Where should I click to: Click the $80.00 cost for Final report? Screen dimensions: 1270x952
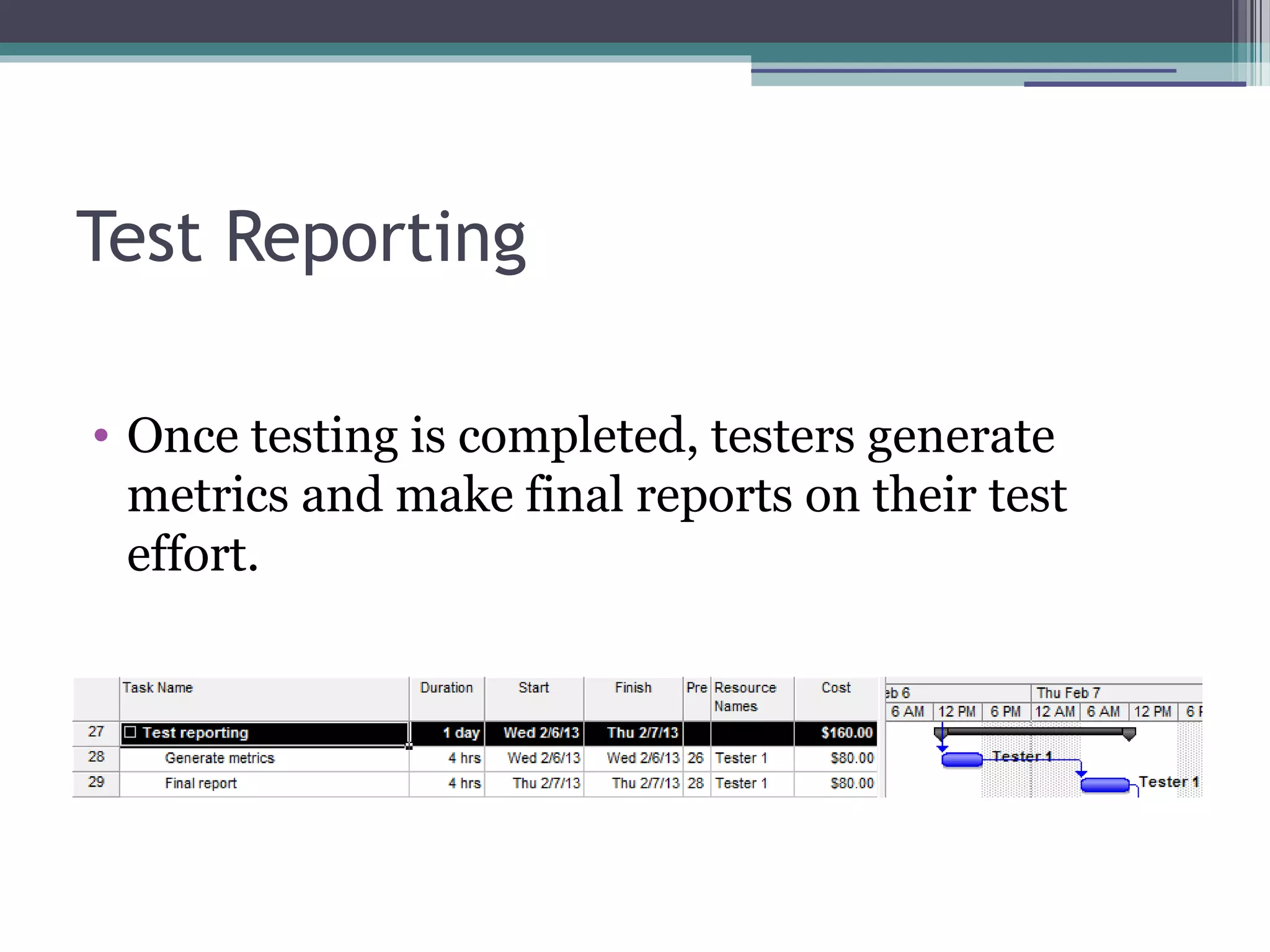click(836, 783)
